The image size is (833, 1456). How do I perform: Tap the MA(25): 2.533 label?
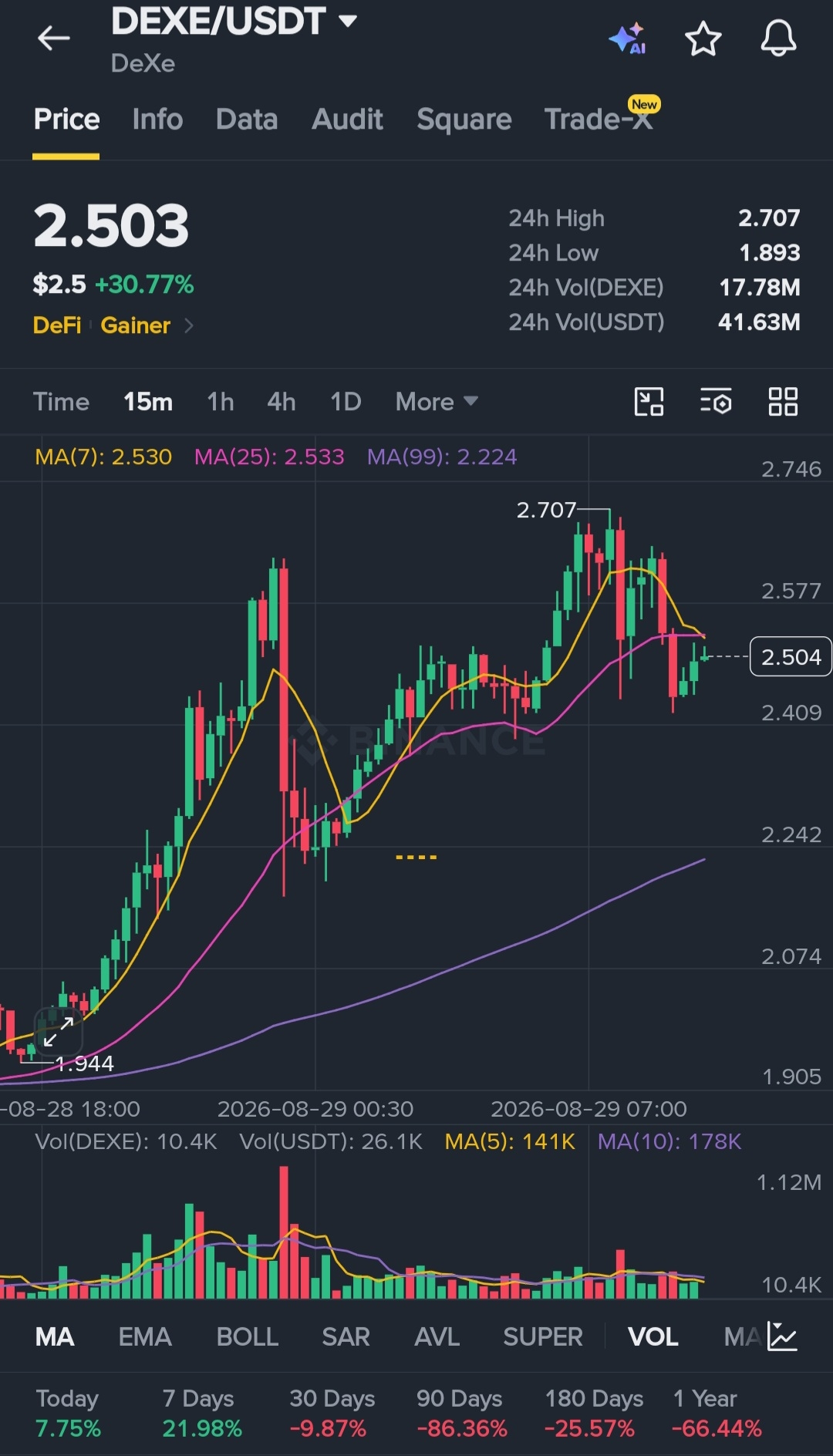269,457
